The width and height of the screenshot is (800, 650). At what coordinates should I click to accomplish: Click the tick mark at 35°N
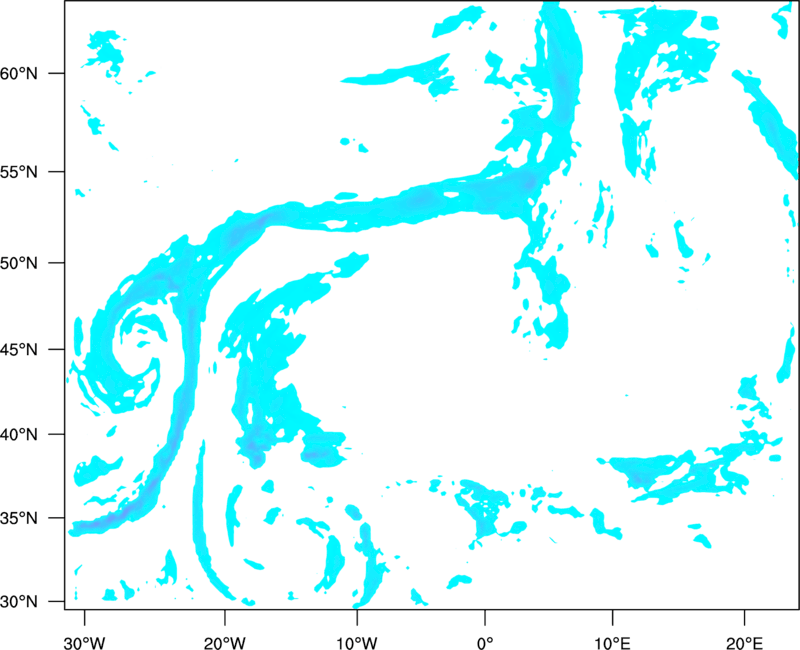tap(57, 518)
